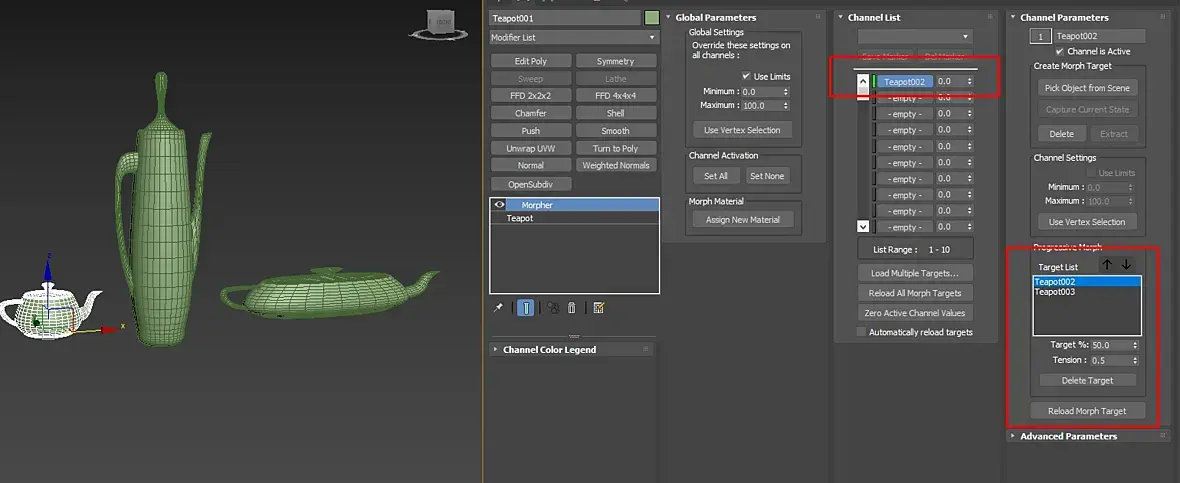Click the channel number box showing 1
The height and width of the screenshot is (483, 1180).
click(1041, 36)
